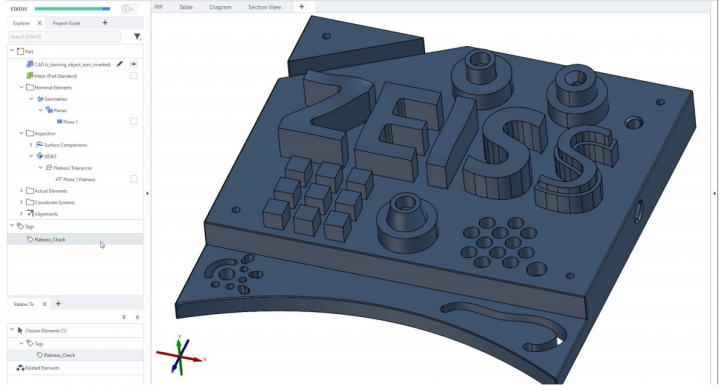Click the Geometries node icon

click(x=40, y=99)
